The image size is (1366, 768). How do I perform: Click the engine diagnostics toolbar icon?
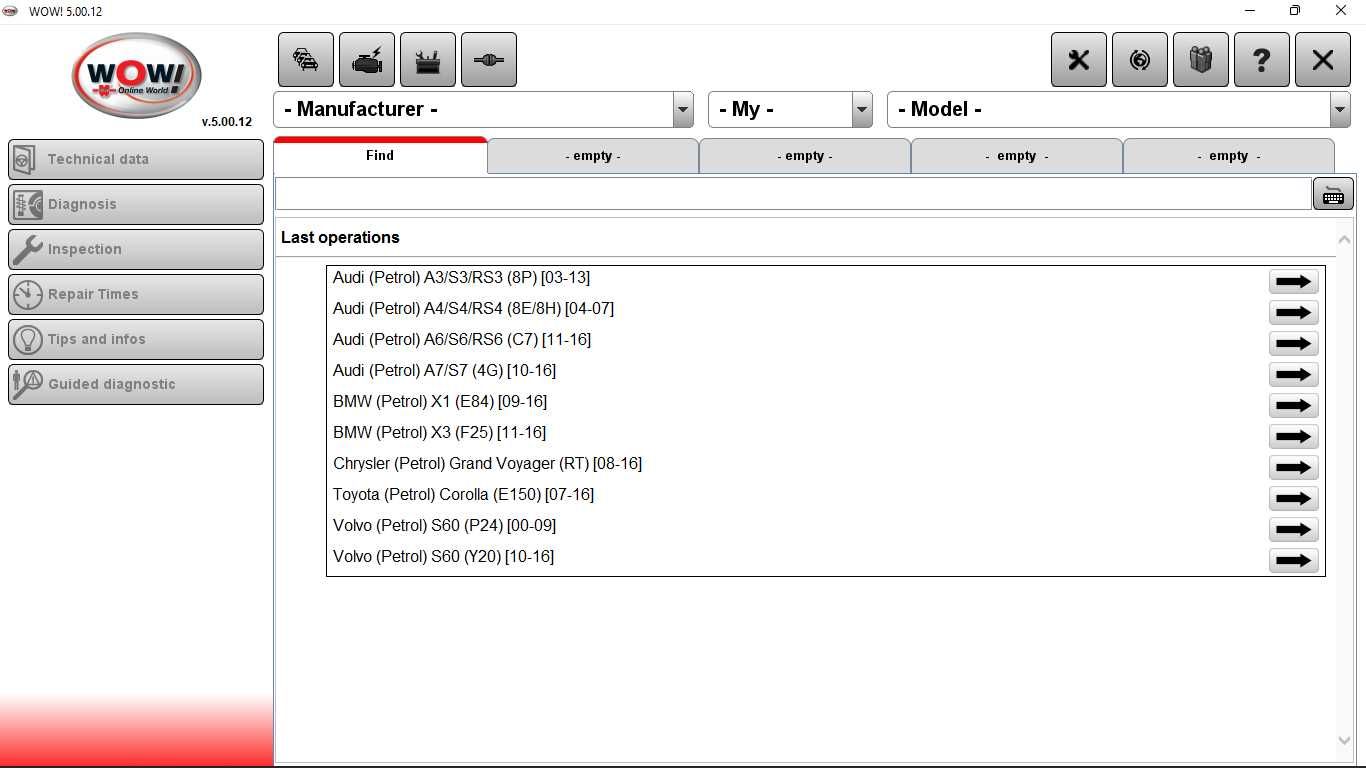click(367, 60)
